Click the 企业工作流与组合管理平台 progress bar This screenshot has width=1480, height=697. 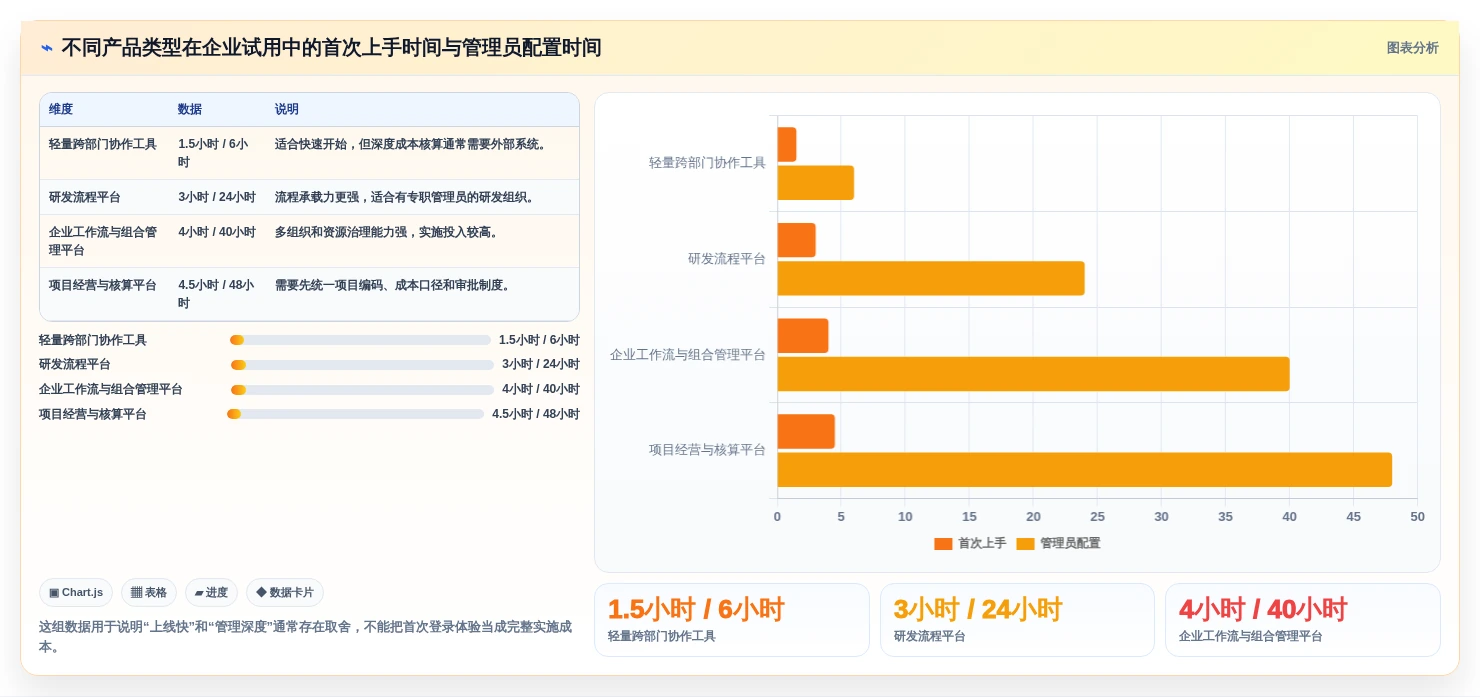pos(362,390)
